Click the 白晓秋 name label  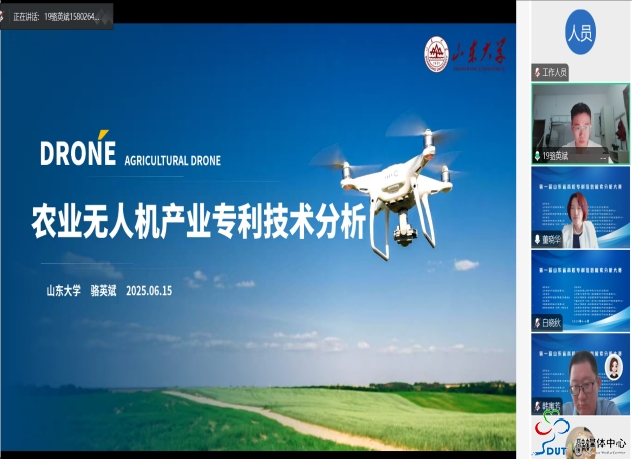tap(551, 322)
